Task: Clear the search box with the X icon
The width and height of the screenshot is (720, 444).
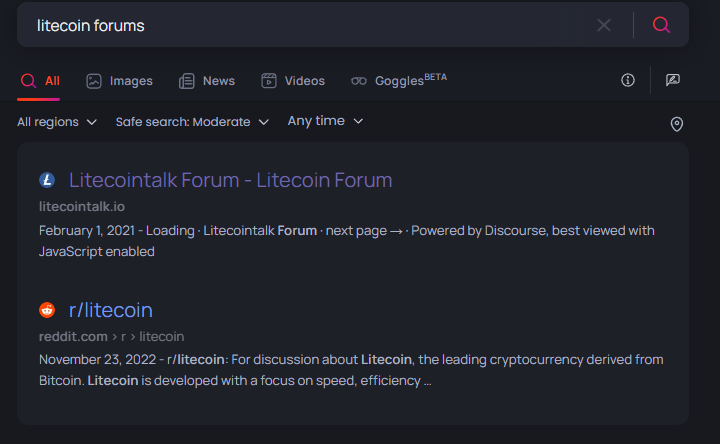Action: (x=604, y=25)
